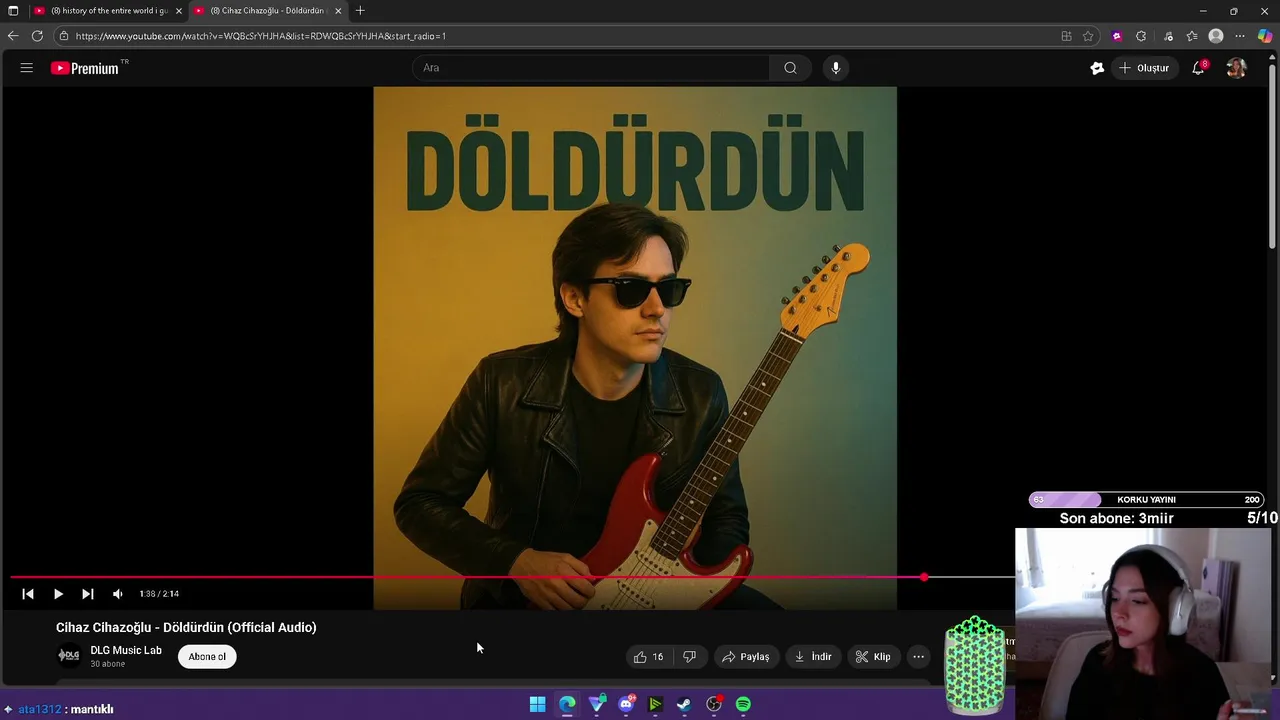1280x720 pixels.
Task: Open the browser profile icon
Action: 1216,36
